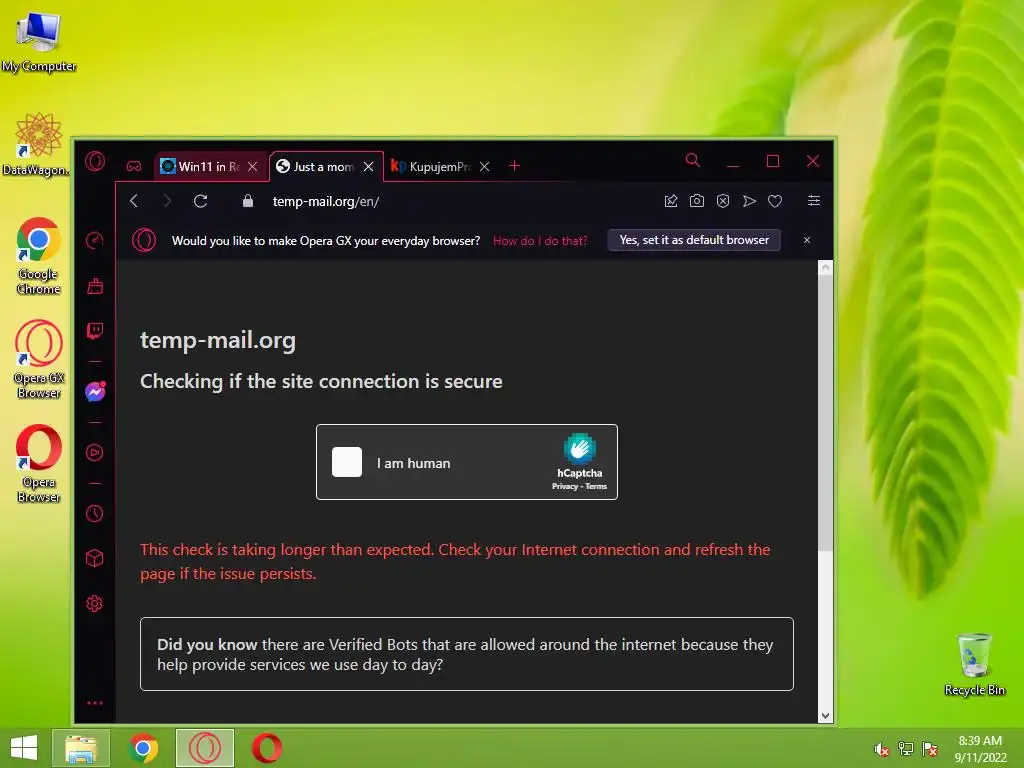Open hCaptcha Terms link
Image resolution: width=1024 pixels, height=768 pixels.
point(596,487)
